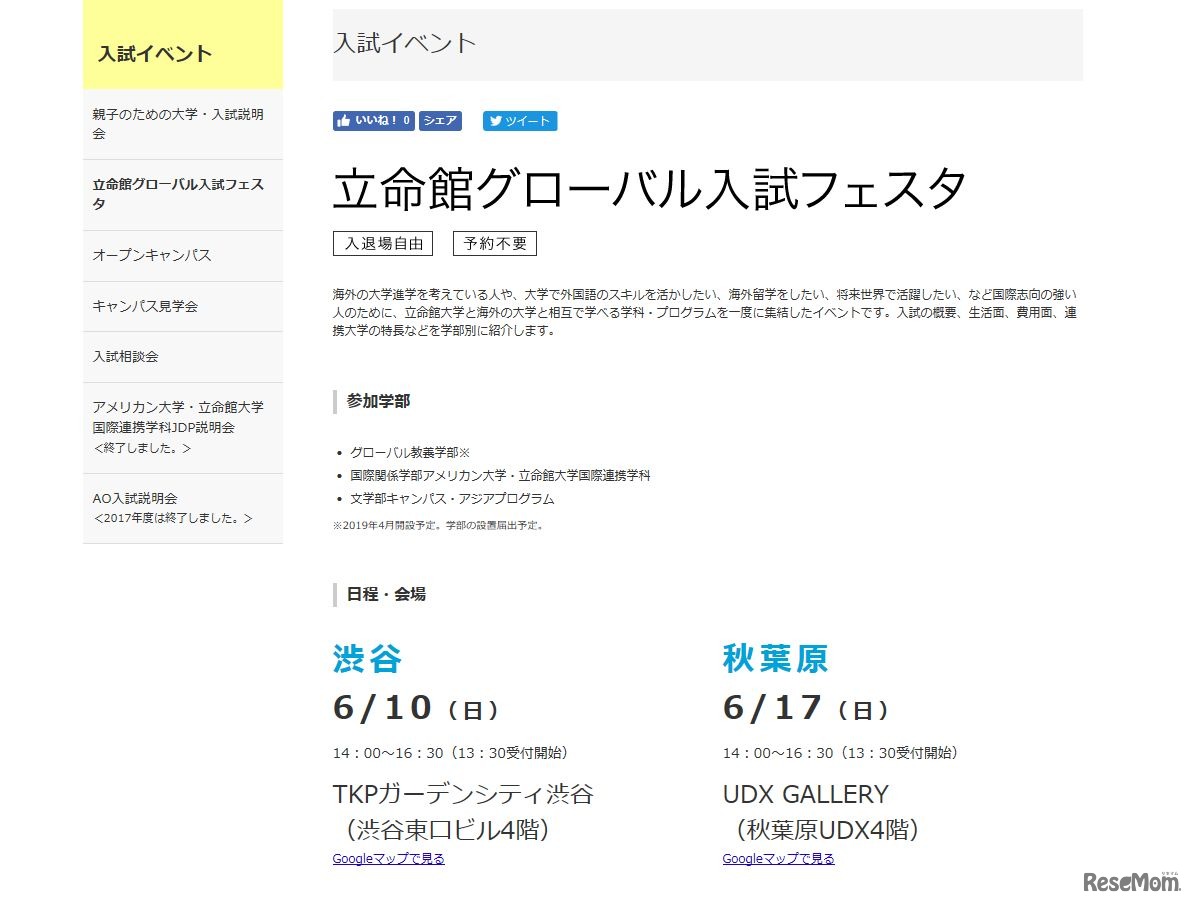Open キャンパス見学会 sidebar item
Viewport: 1194px width, 905px height.
tap(183, 306)
